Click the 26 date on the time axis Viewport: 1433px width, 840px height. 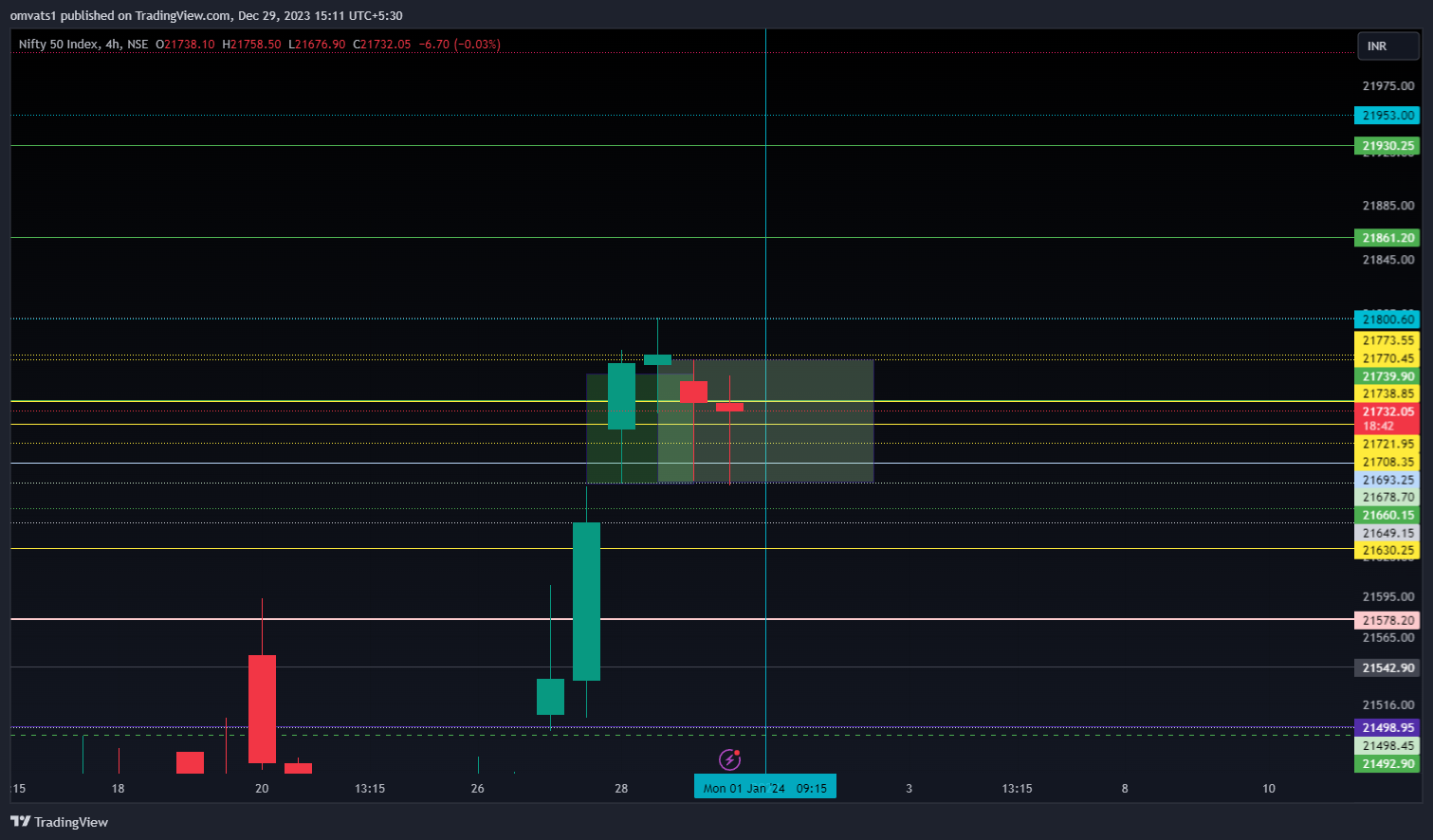[x=477, y=789]
